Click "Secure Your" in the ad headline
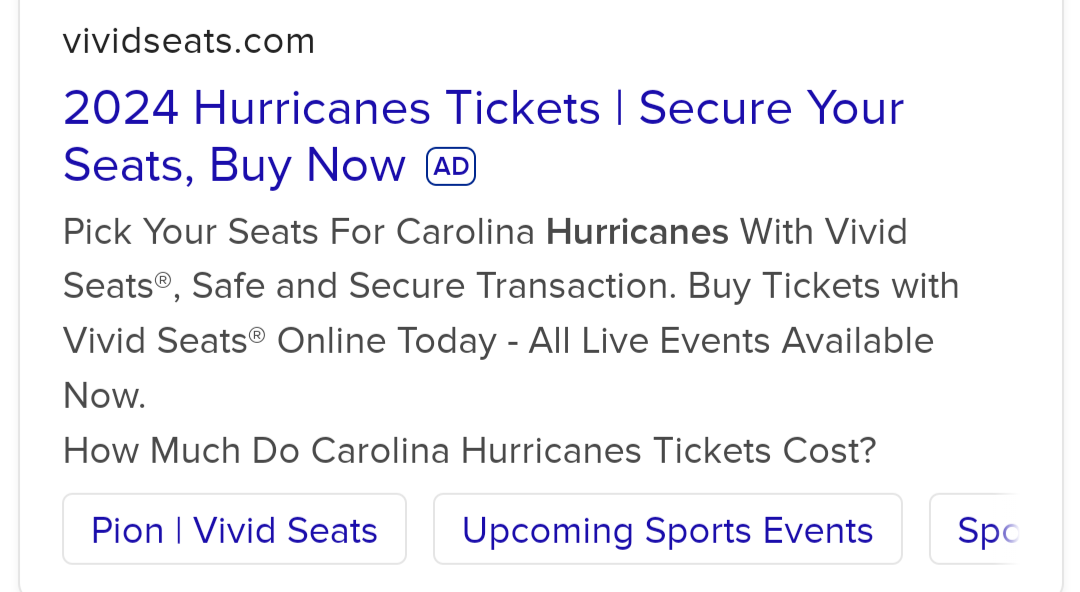The image size is (1080, 592). pyautogui.click(x=771, y=109)
